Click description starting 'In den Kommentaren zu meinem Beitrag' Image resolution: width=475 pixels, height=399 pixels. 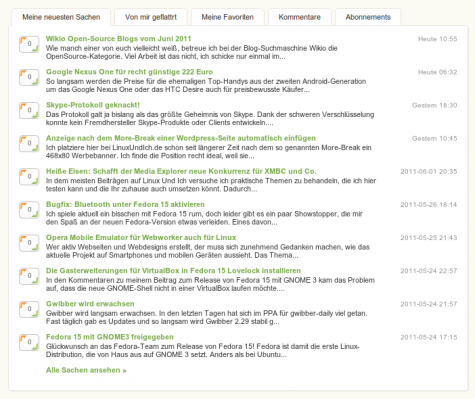[x=210, y=284]
